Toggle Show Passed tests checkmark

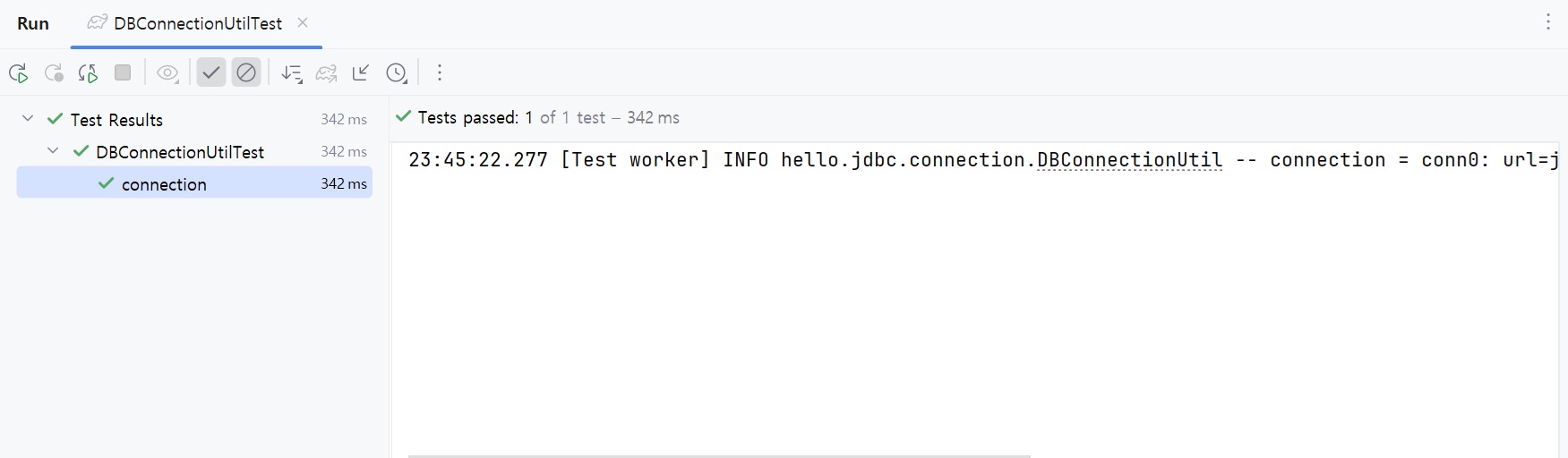click(211, 72)
